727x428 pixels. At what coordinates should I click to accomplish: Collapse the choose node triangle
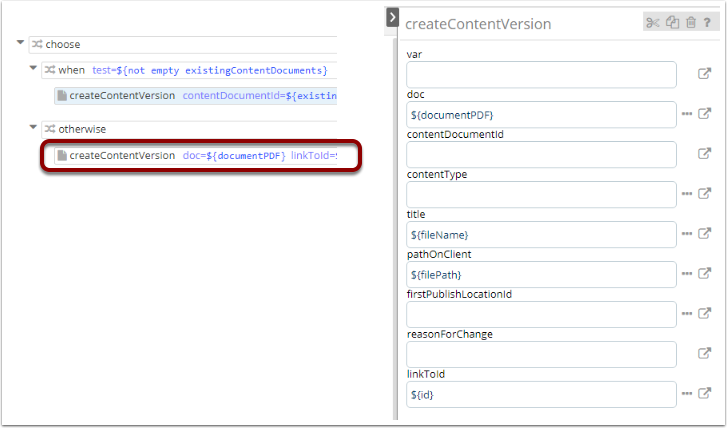(21, 44)
